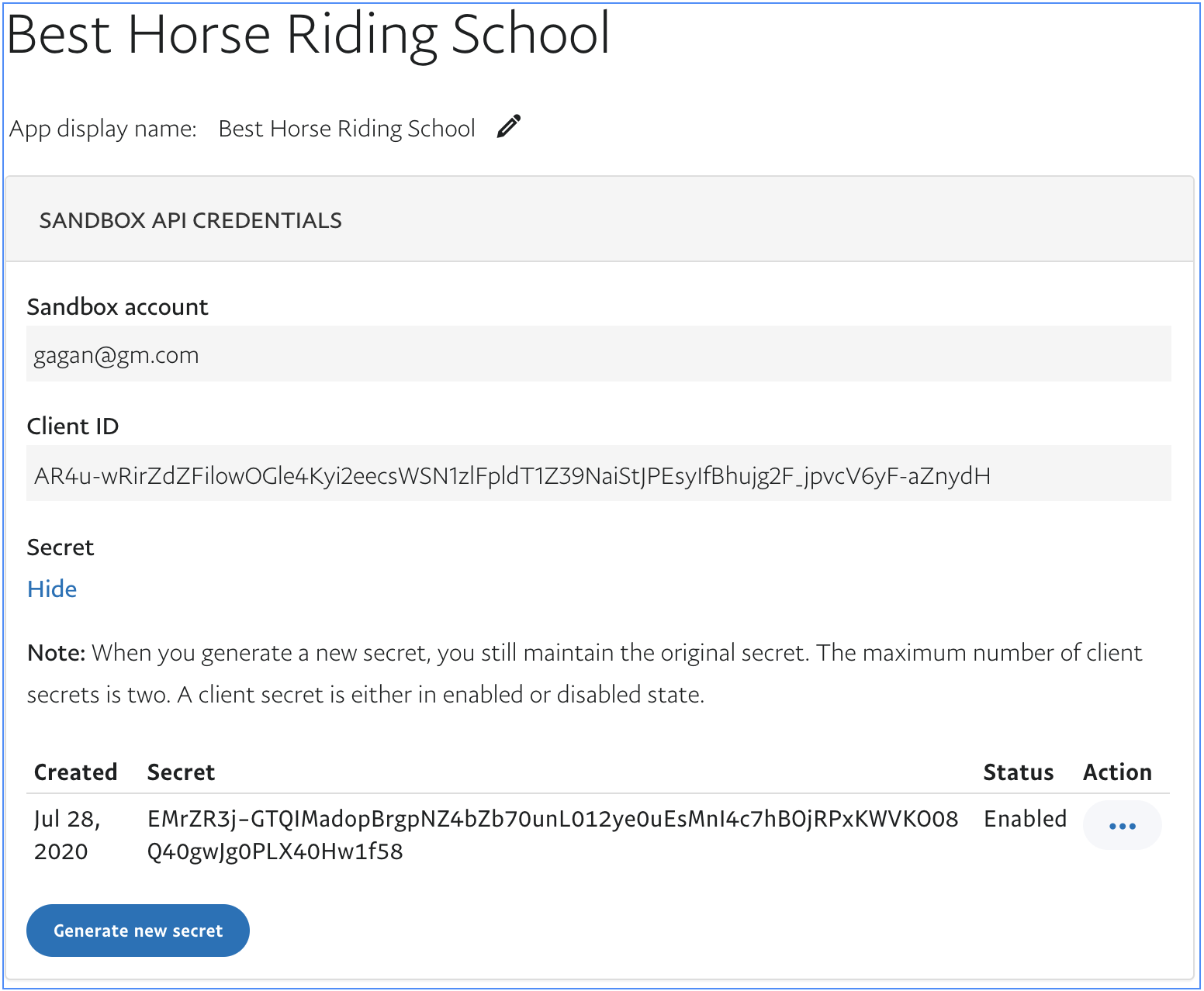Viewport: 1204px width, 991px height.
Task: Click the app display name value text
Action: pyautogui.click(x=347, y=129)
